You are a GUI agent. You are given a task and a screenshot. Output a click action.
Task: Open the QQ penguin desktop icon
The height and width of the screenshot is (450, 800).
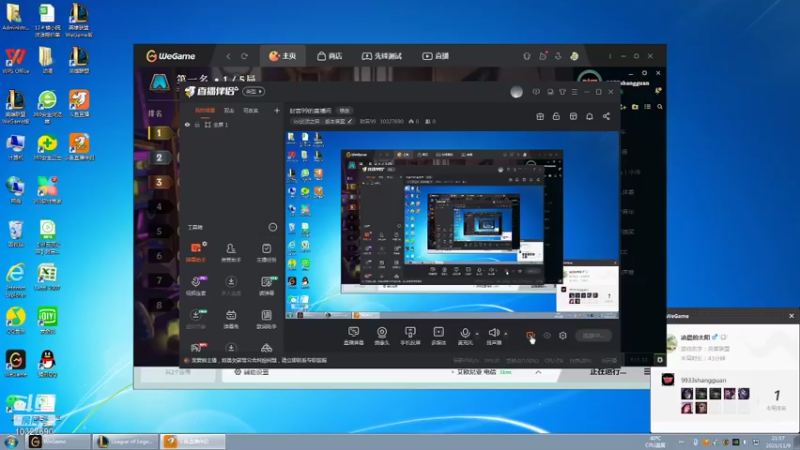(x=47, y=363)
